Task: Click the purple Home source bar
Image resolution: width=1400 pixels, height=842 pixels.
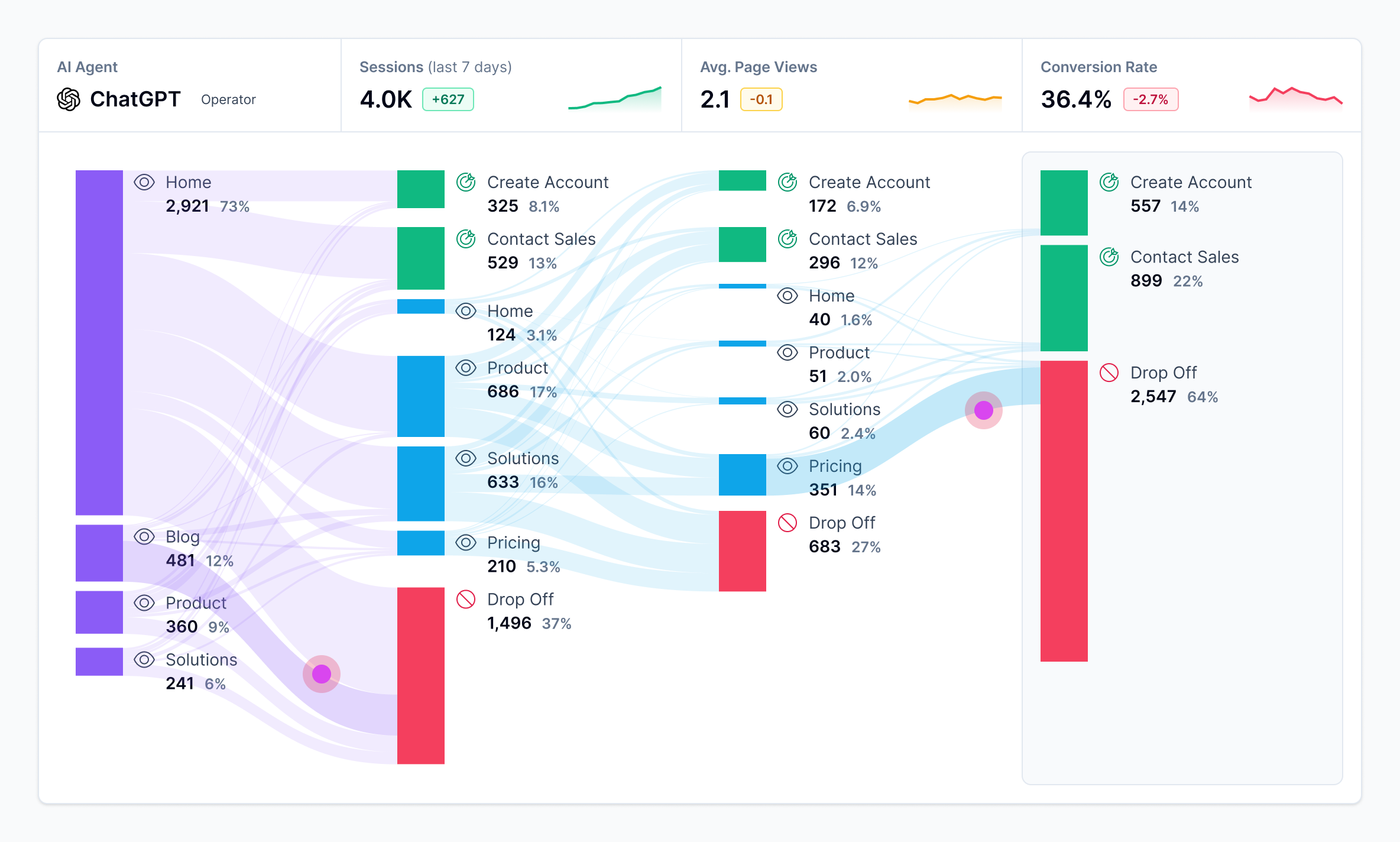Action: 99,343
